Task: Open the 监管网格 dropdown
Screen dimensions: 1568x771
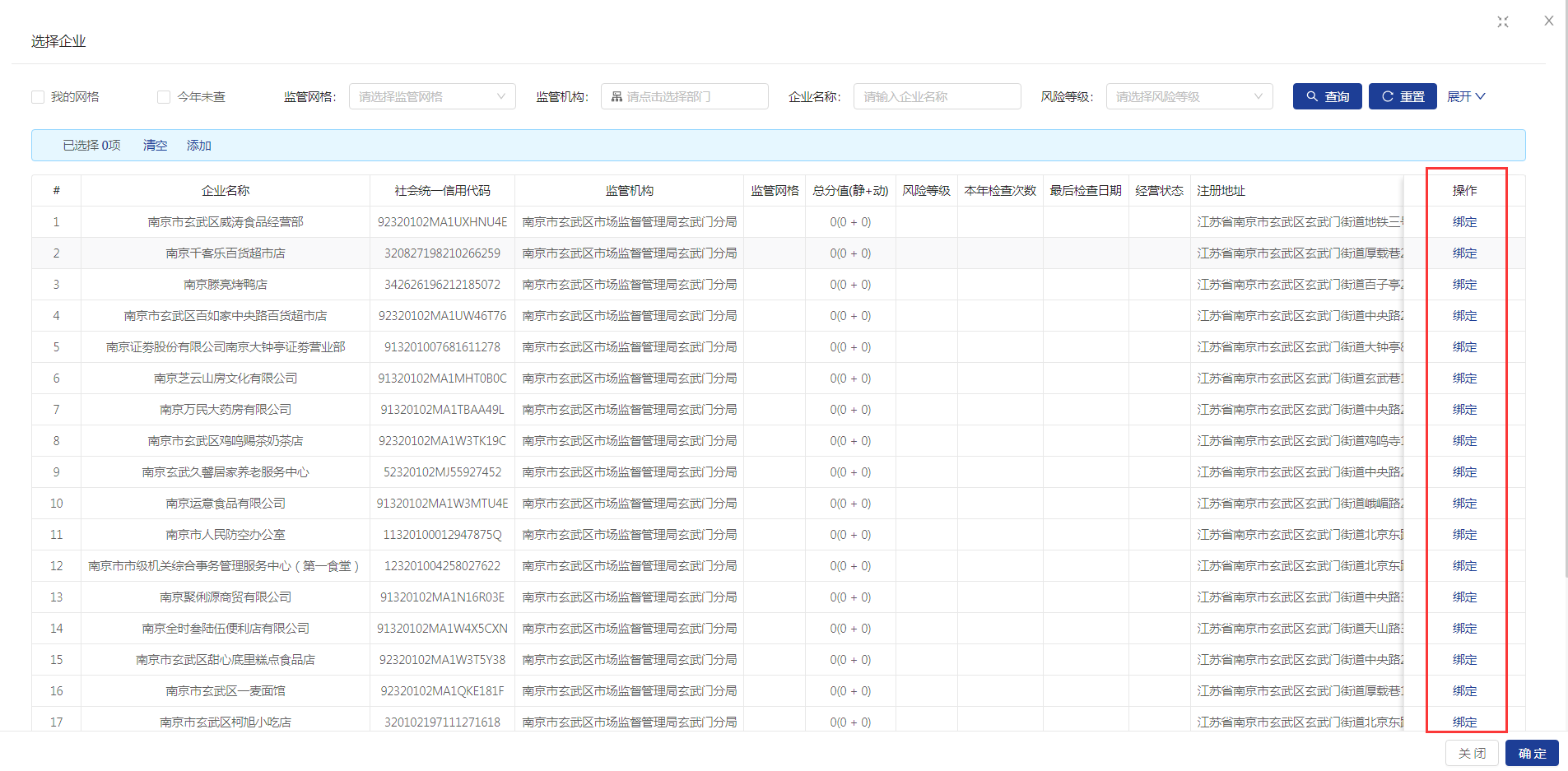Action: tap(431, 96)
